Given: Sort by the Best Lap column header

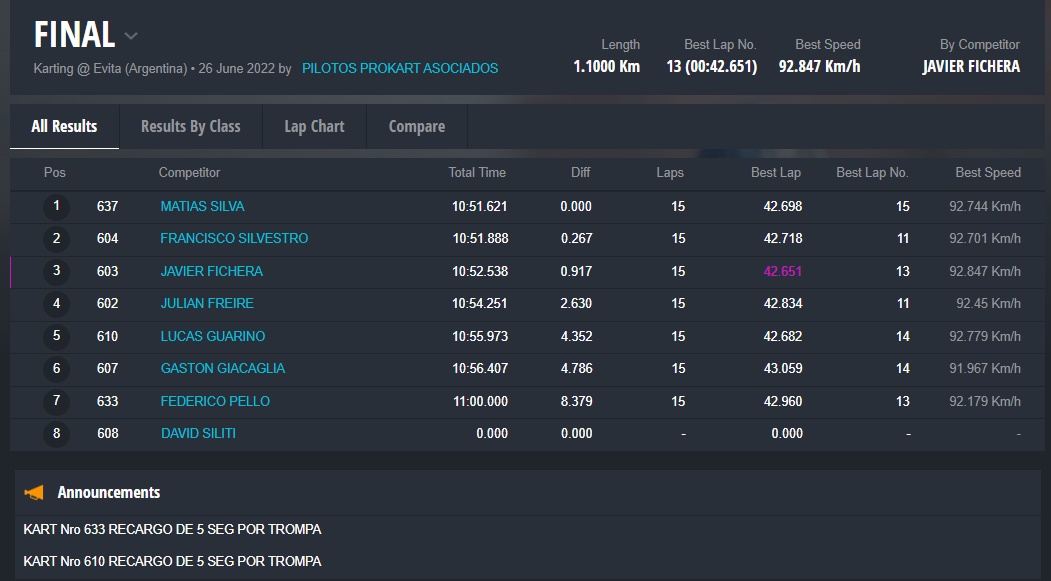Looking at the screenshot, I should (x=775, y=172).
